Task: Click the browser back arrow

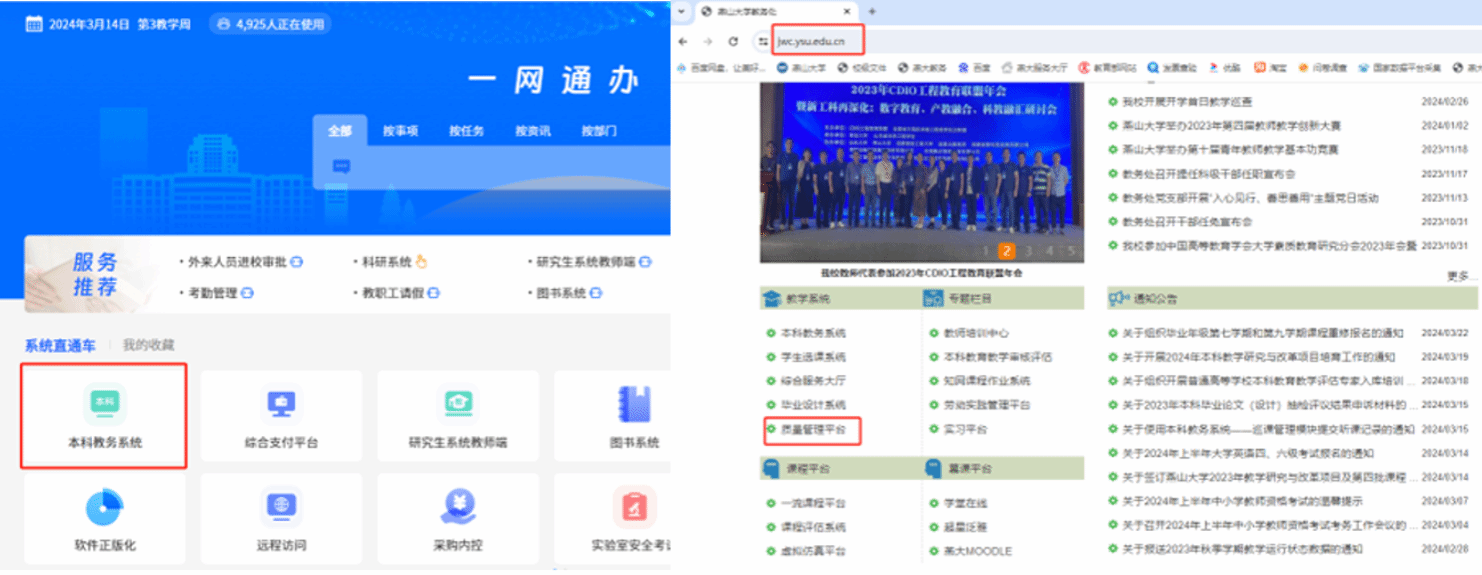Action: [x=683, y=42]
